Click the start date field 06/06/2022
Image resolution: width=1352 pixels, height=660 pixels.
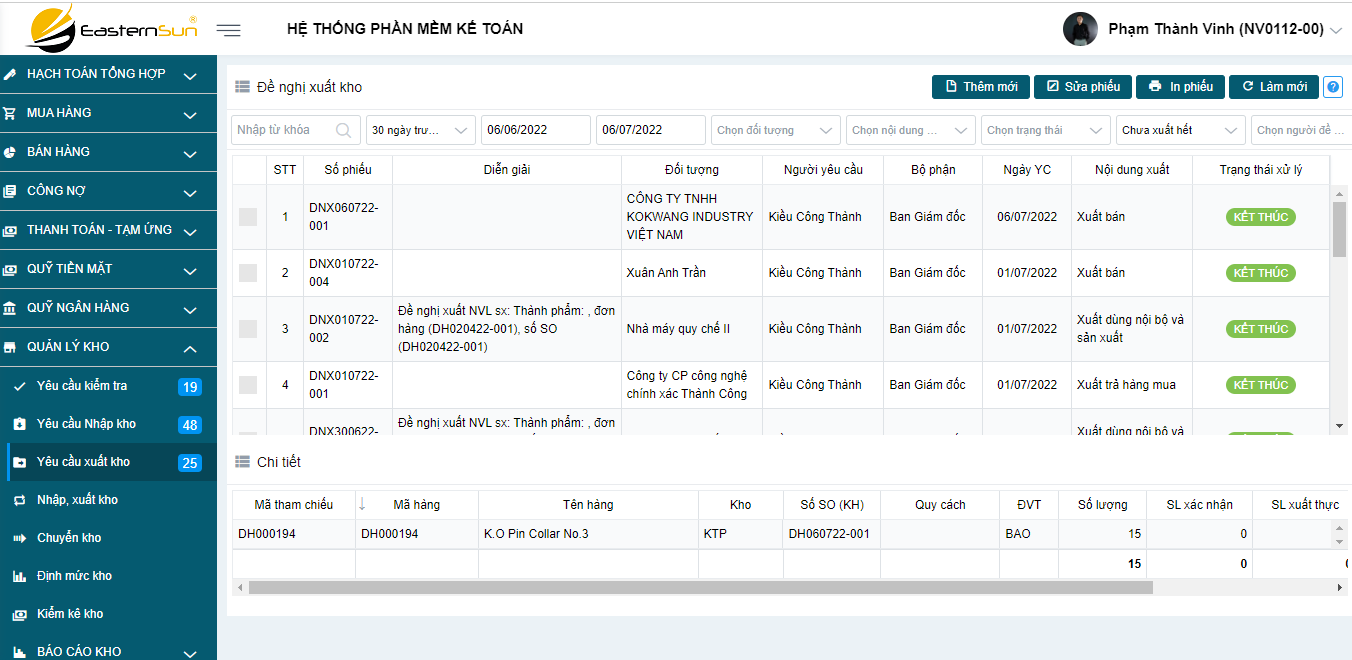point(535,130)
